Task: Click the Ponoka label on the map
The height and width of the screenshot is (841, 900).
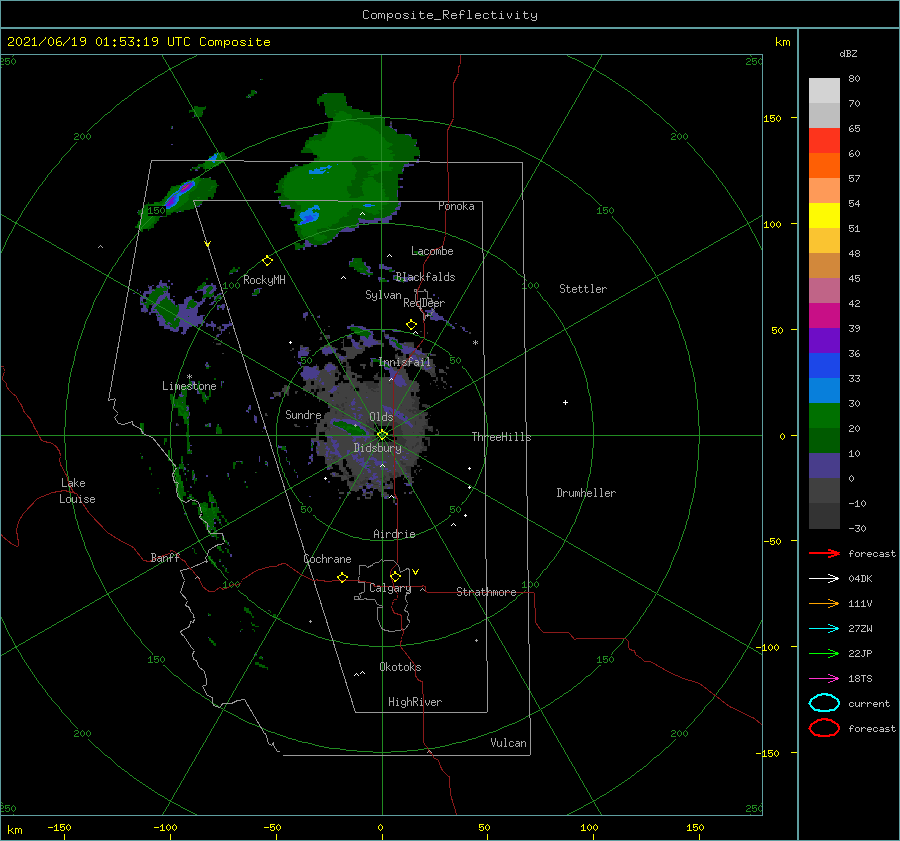Action: click(x=456, y=206)
